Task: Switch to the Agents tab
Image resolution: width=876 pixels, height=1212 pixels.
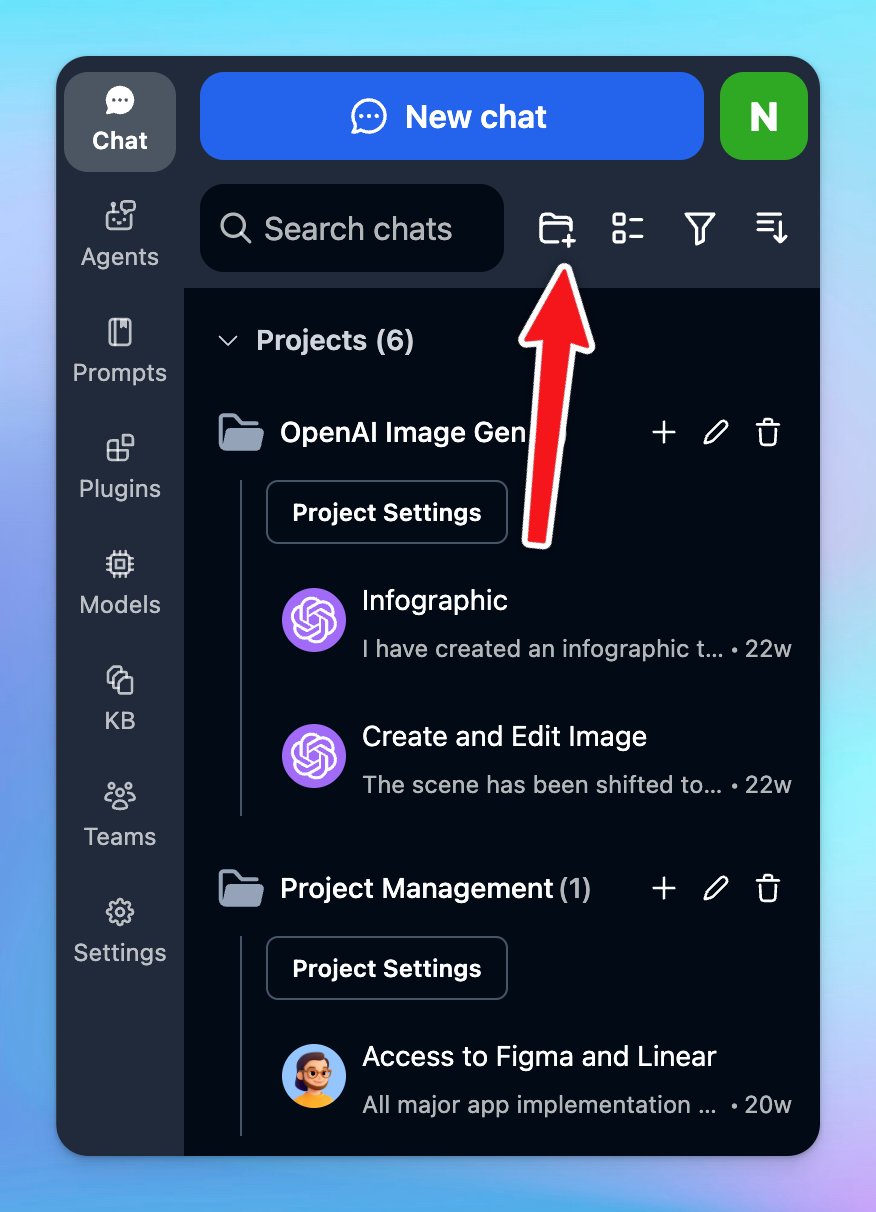Action: click(120, 235)
